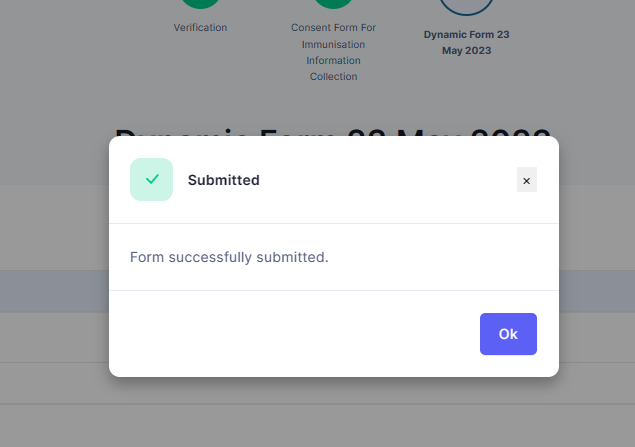Close the Submitted dialog with the X
The height and width of the screenshot is (447, 635).
(x=526, y=180)
